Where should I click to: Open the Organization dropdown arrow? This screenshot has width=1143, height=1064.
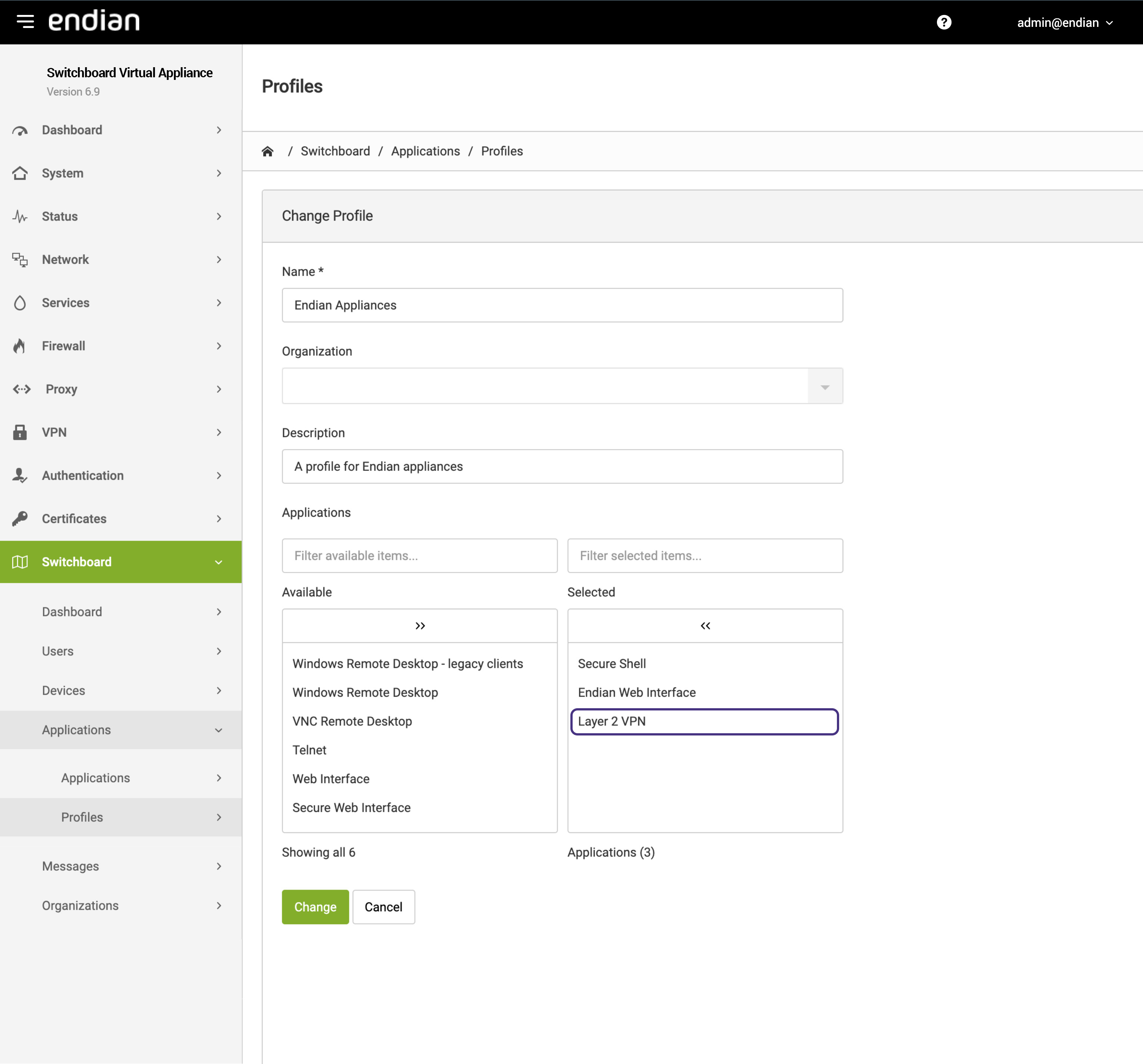tap(825, 386)
